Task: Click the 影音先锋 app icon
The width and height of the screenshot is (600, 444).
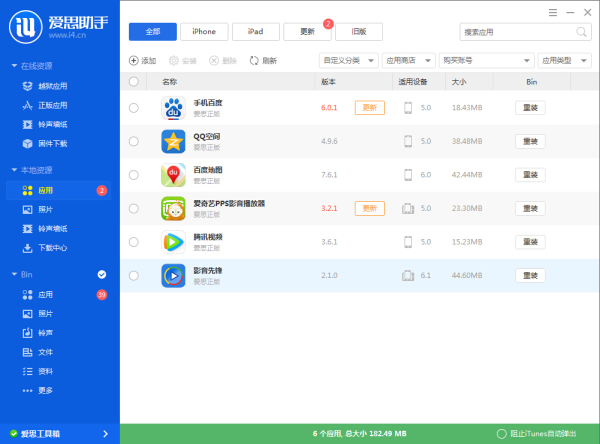Action: pyautogui.click(x=173, y=276)
